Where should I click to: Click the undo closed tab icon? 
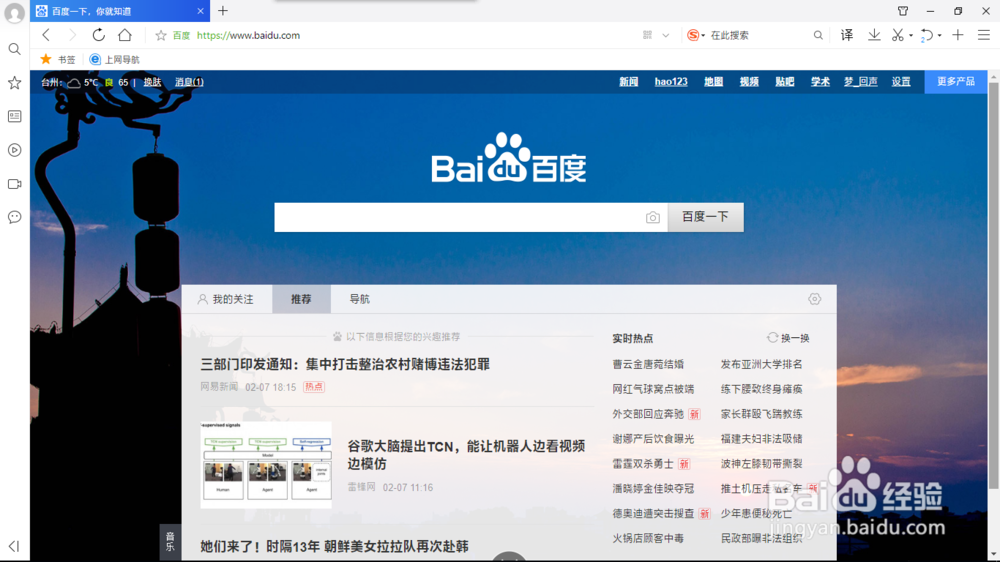pyautogui.click(x=927, y=35)
